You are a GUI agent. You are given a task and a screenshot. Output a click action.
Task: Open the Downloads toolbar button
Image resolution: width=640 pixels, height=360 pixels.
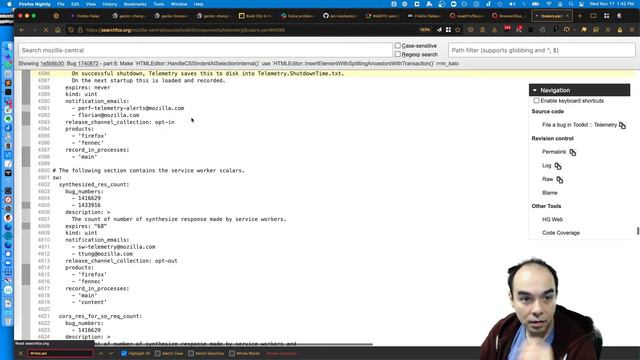click(x=494, y=30)
